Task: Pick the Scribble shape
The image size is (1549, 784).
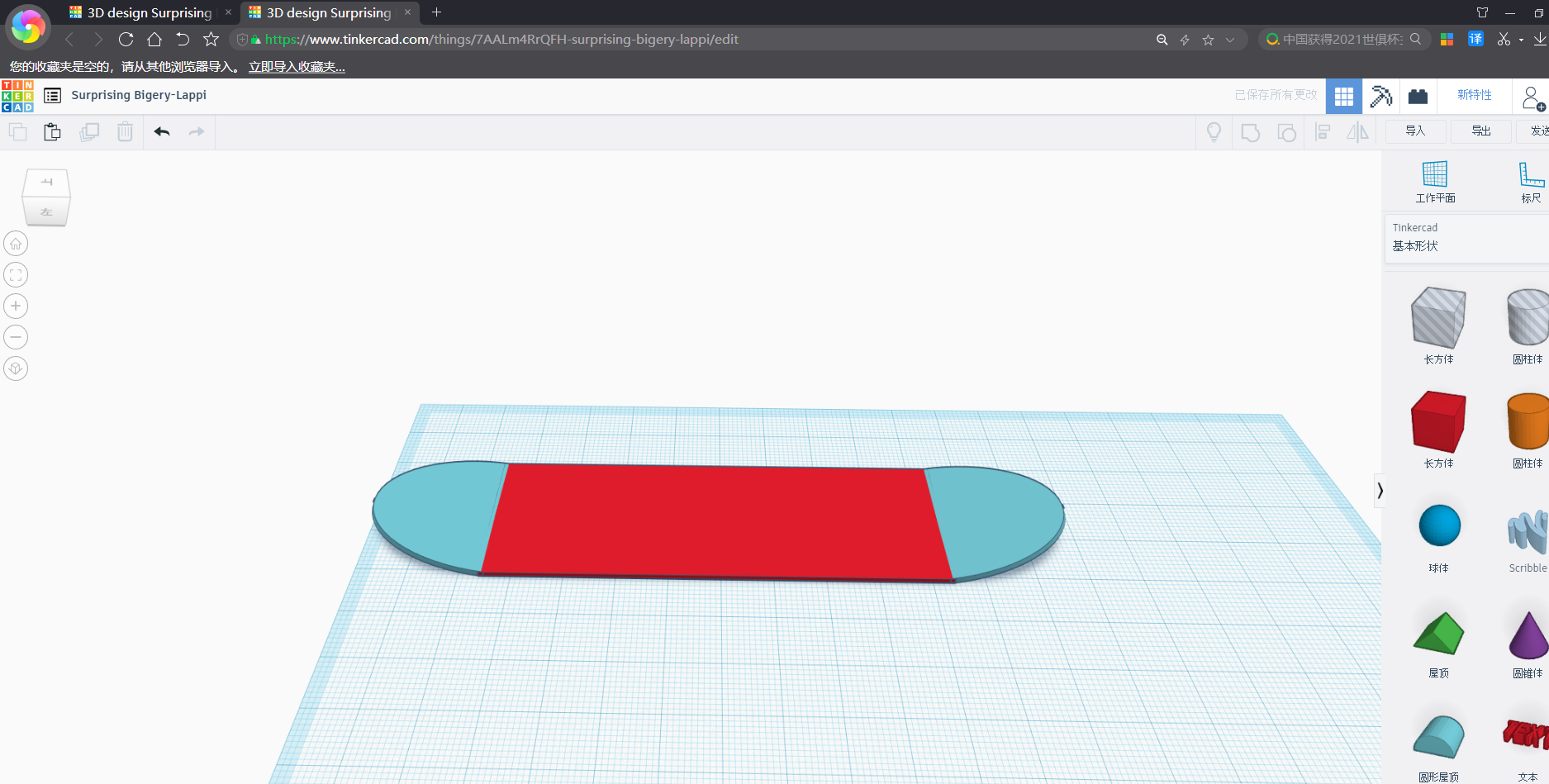Action: pyautogui.click(x=1528, y=531)
